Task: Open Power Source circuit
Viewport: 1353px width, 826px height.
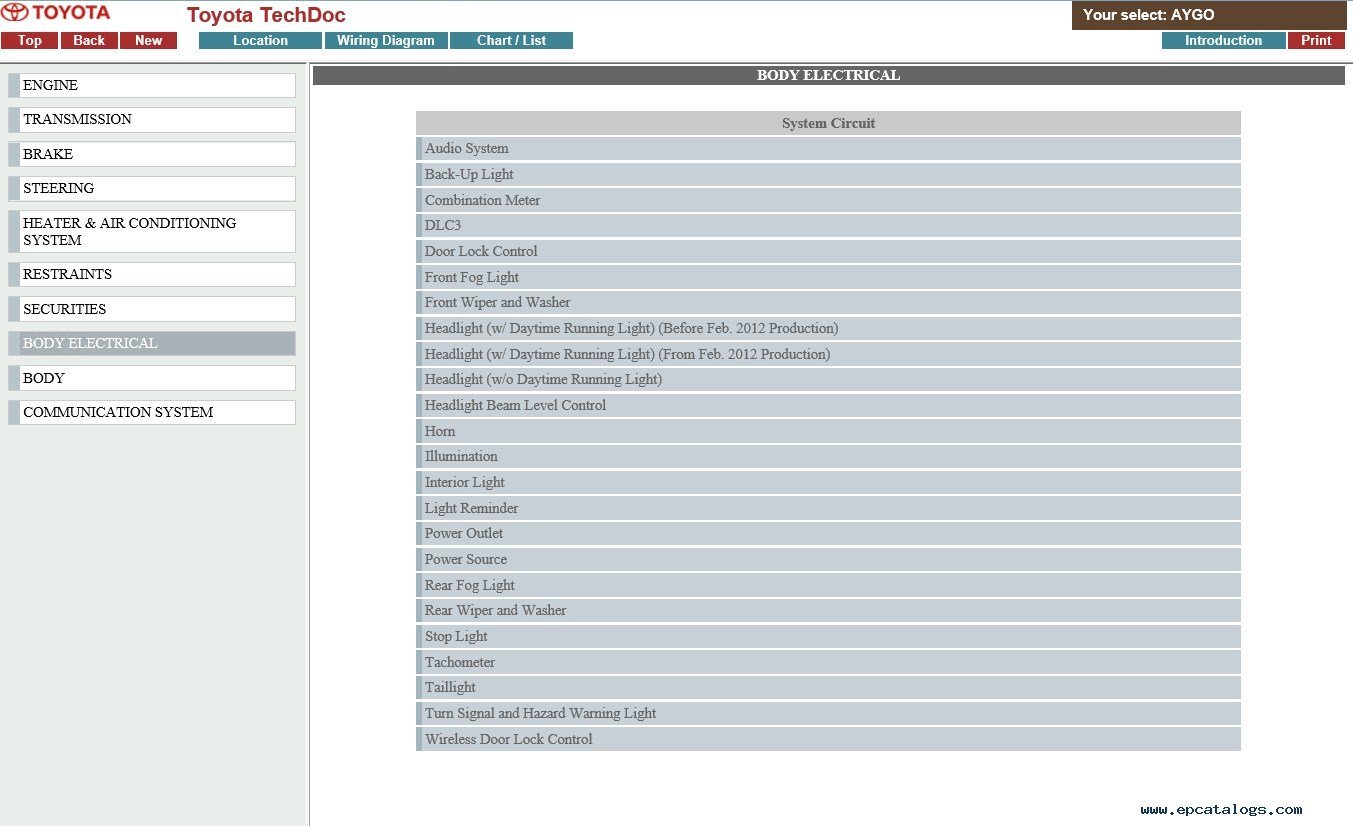Action: tap(828, 559)
